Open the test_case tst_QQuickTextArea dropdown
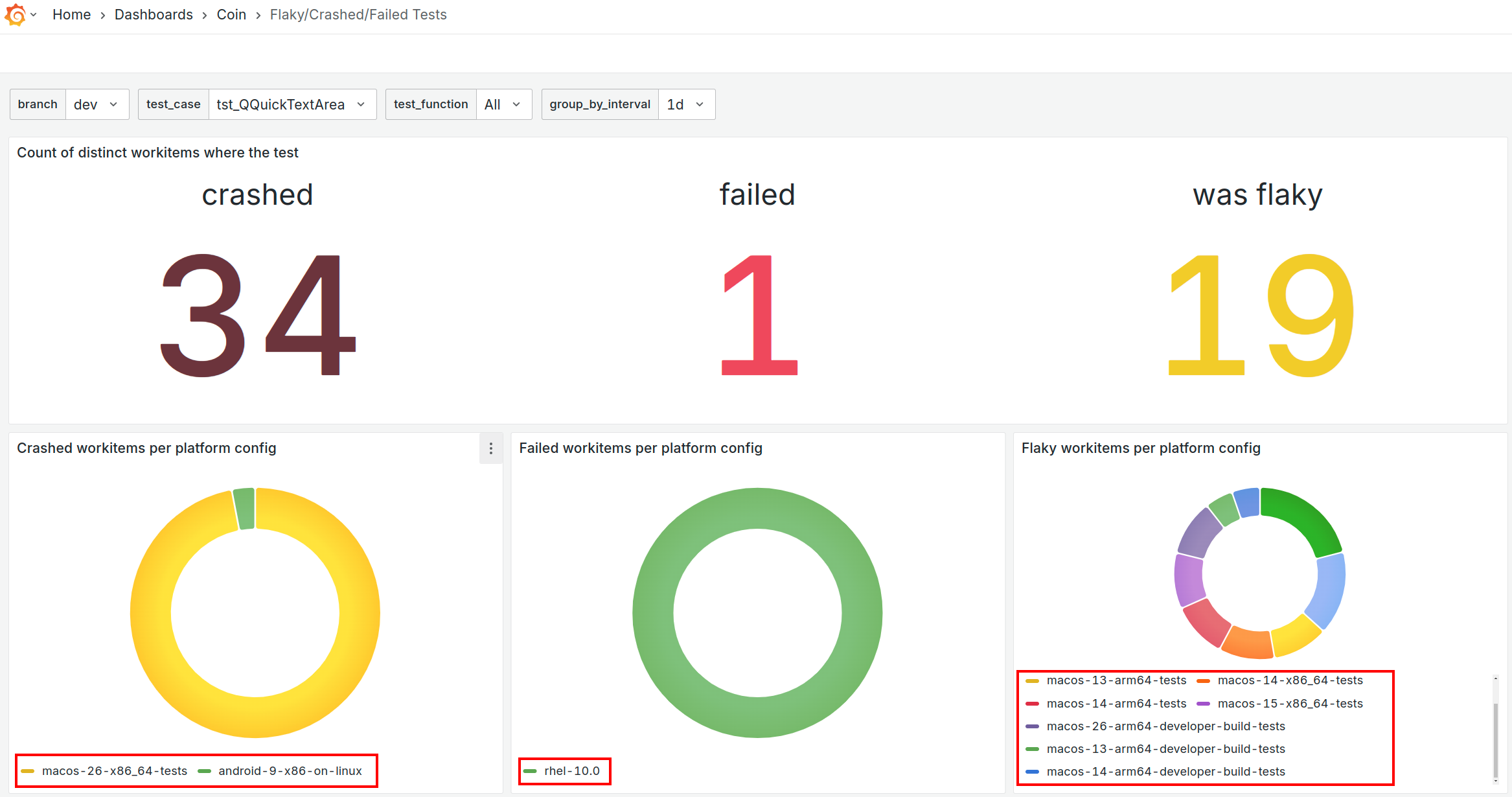This screenshot has width=1512, height=797. [x=292, y=104]
